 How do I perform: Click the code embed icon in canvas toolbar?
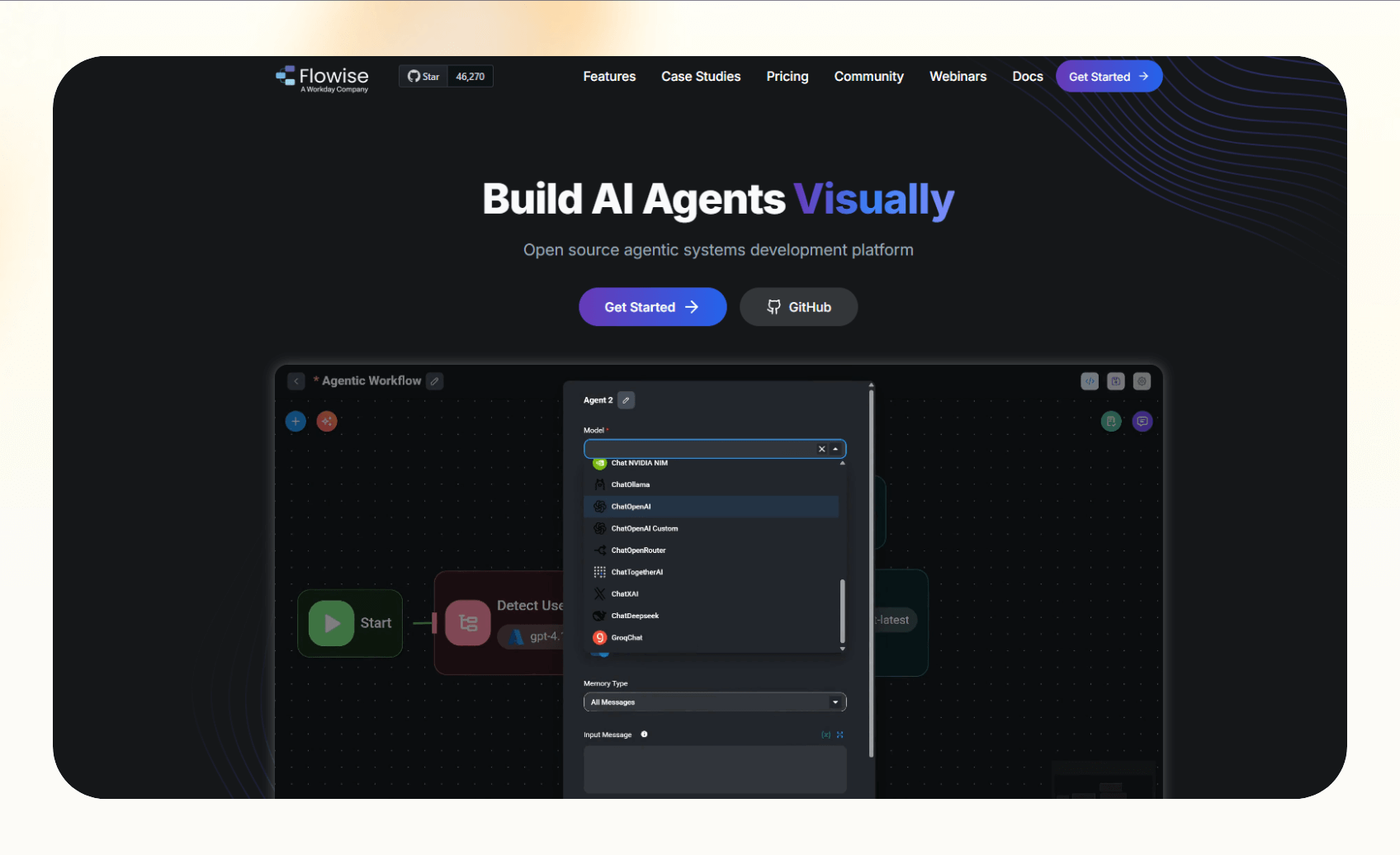[x=1090, y=381]
